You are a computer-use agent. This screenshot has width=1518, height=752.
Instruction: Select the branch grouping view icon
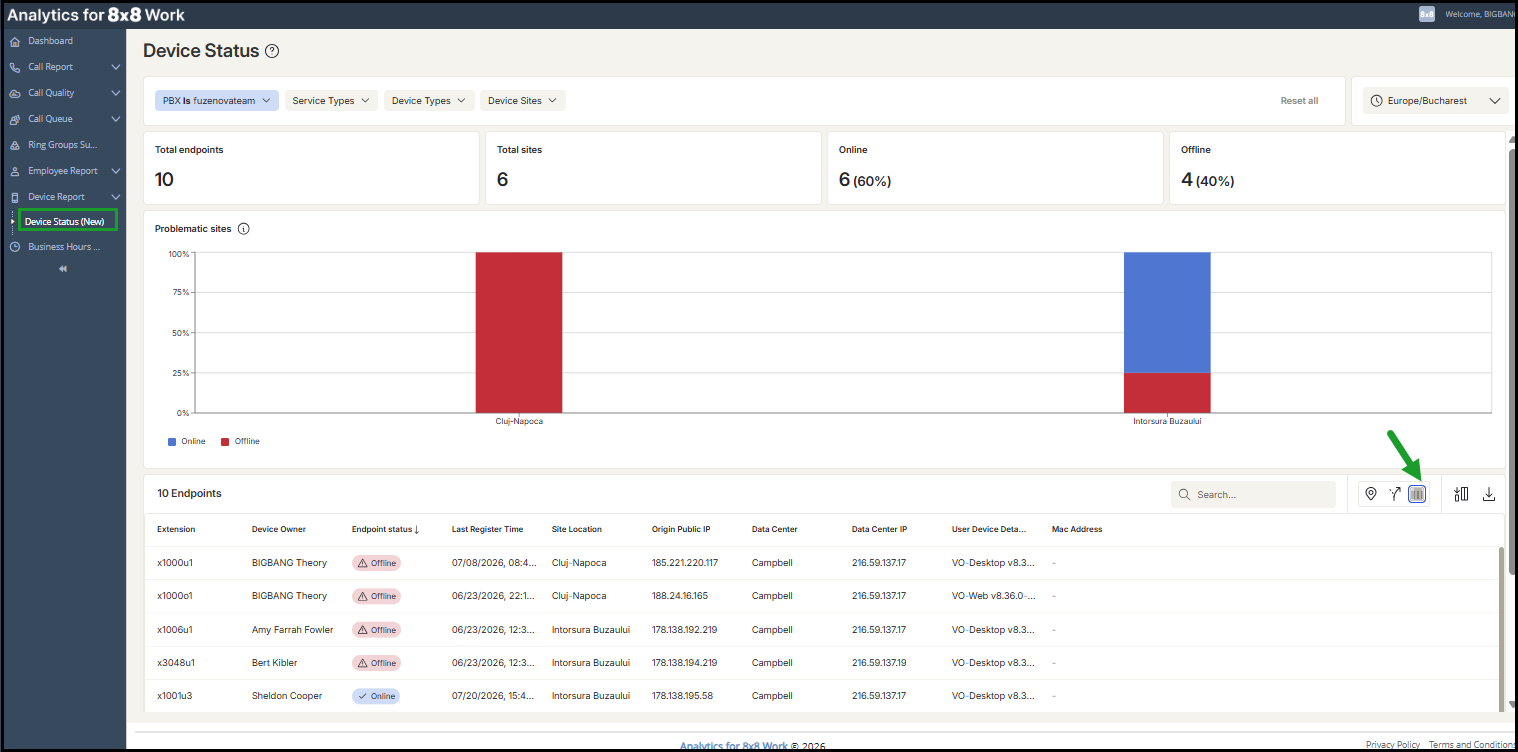pos(1394,494)
